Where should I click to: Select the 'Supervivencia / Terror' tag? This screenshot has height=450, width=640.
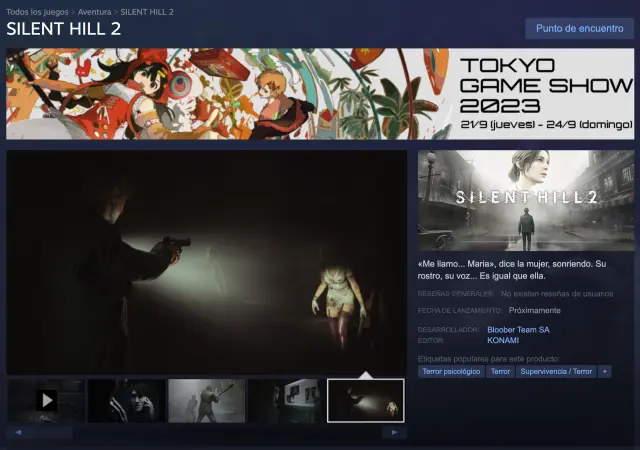click(556, 372)
